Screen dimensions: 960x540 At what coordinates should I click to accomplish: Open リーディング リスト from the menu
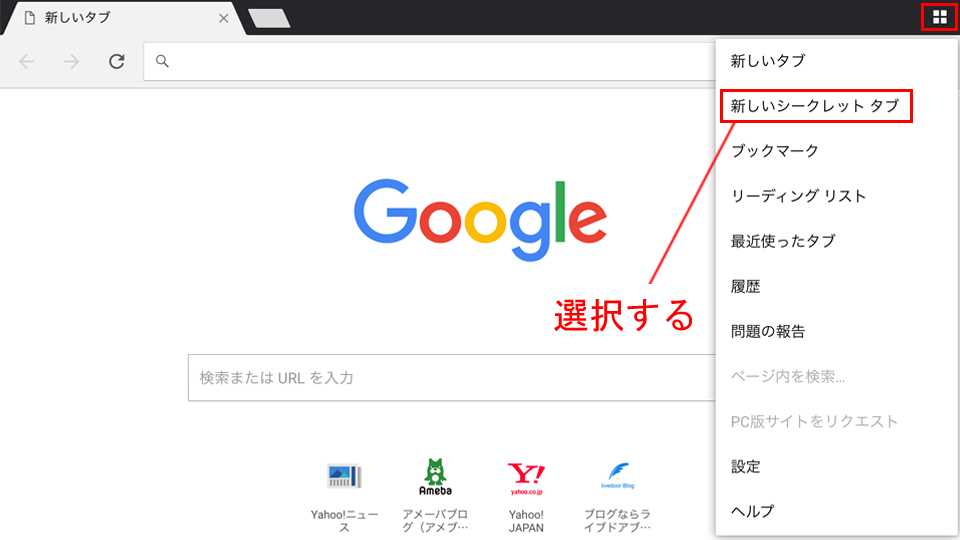pyautogui.click(x=798, y=196)
